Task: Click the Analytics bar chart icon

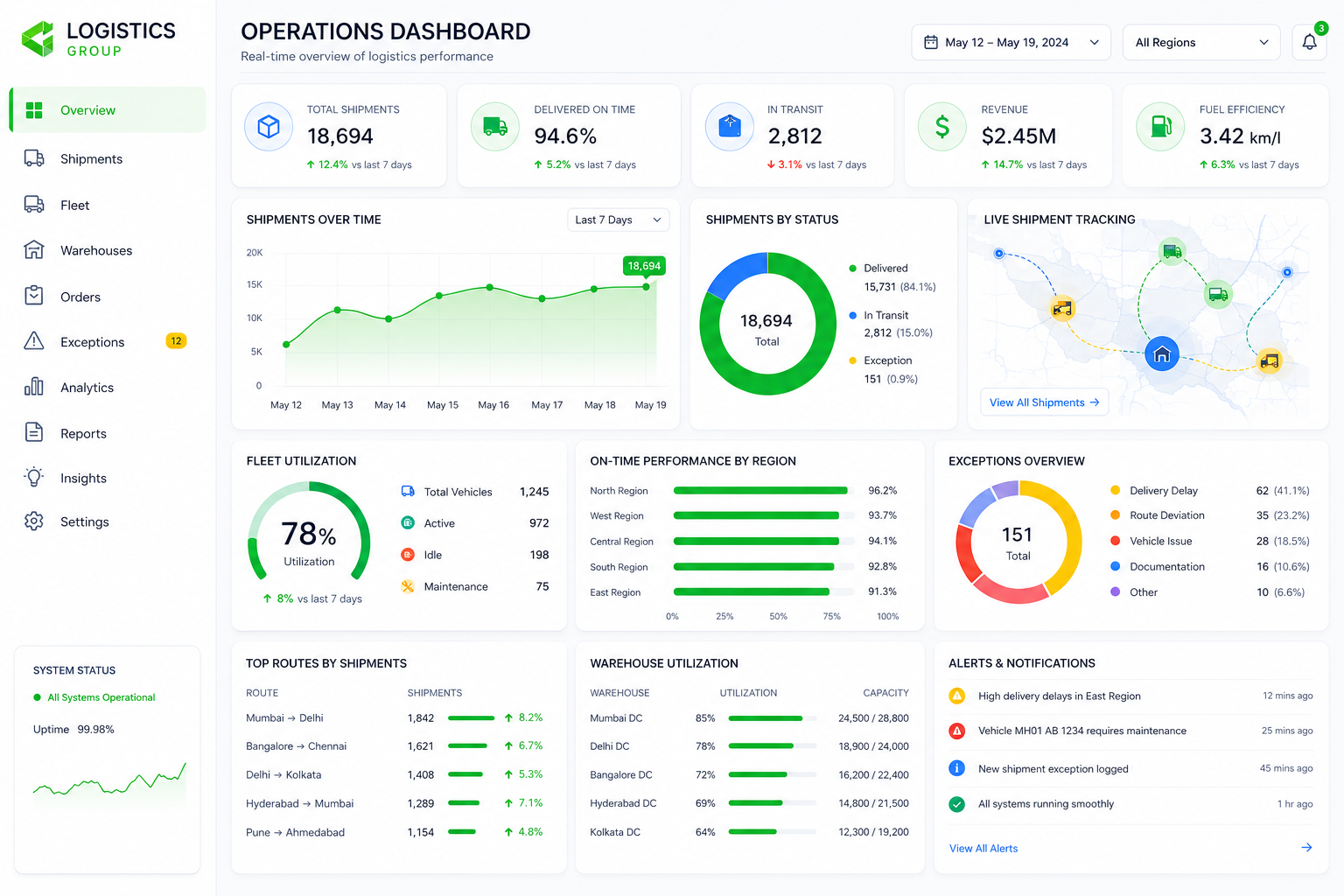Action: pyautogui.click(x=34, y=387)
